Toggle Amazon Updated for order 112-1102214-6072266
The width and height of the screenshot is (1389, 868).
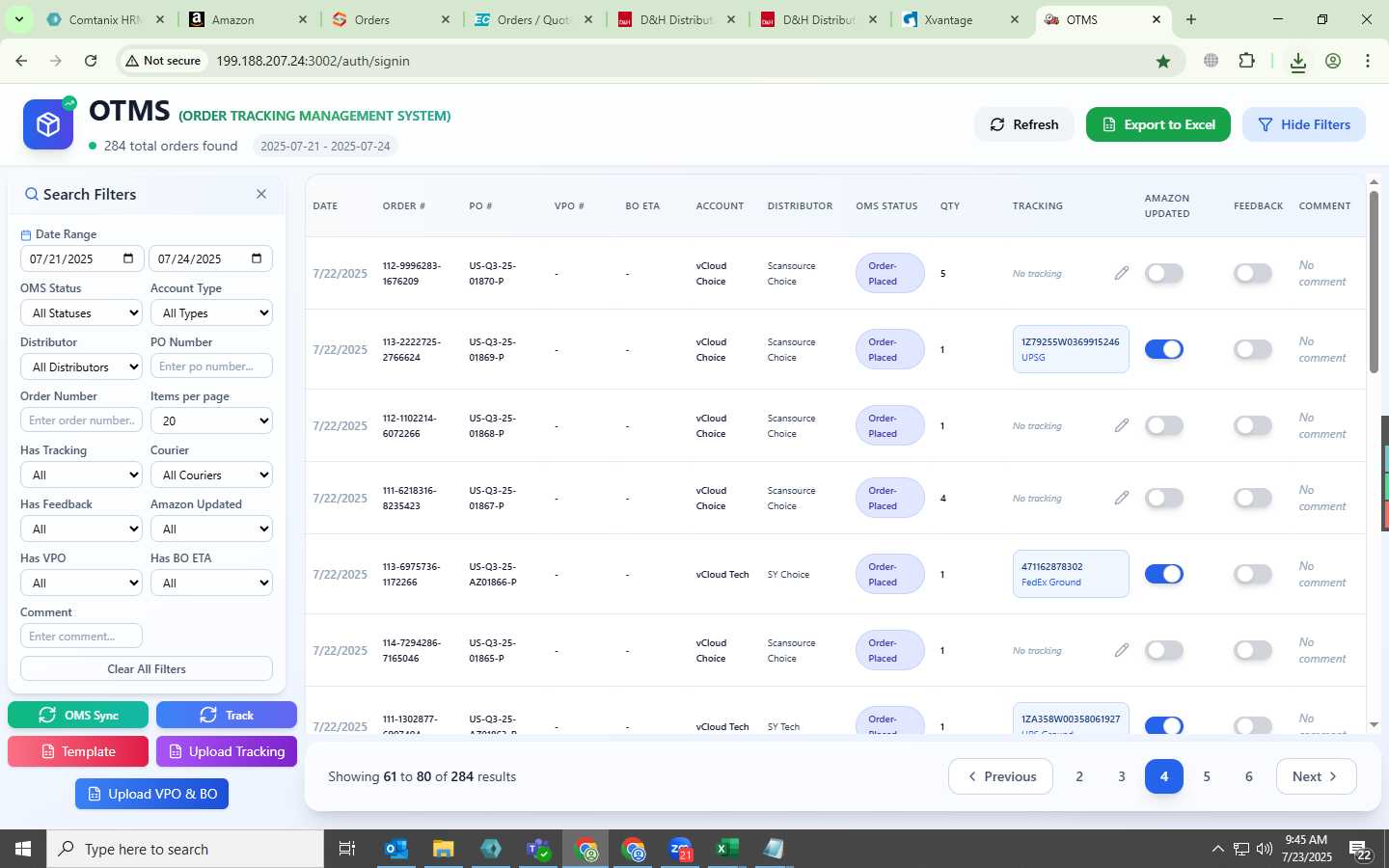coord(1163,425)
